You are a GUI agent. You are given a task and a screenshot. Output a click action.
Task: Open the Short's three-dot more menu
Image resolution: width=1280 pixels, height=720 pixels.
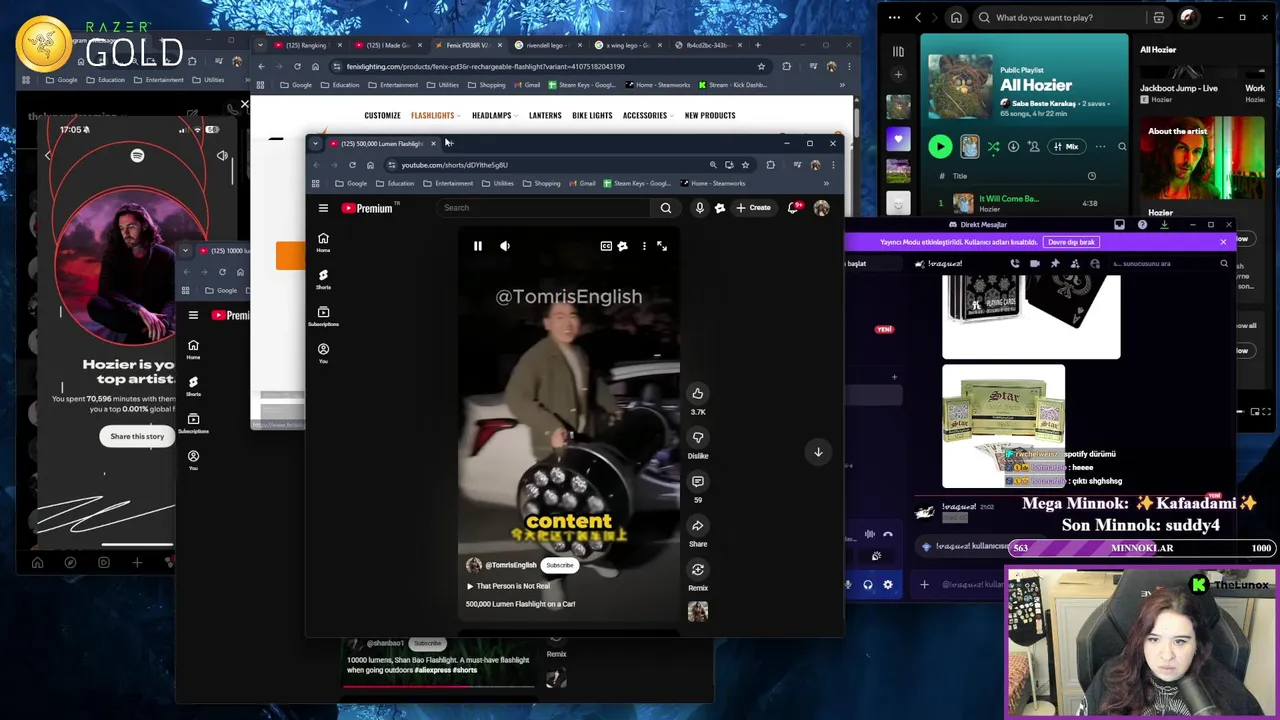[644, 246]
